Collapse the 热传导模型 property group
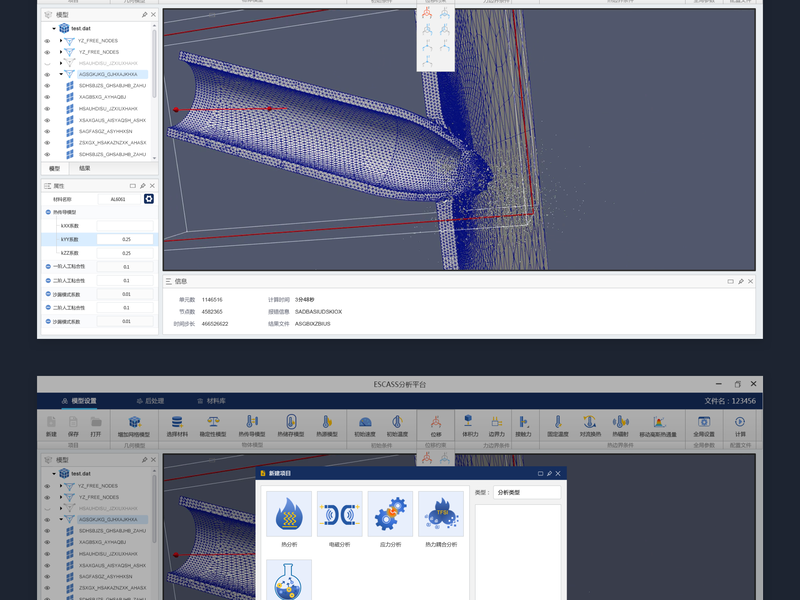The image size is (800, 600). point(47,212)
